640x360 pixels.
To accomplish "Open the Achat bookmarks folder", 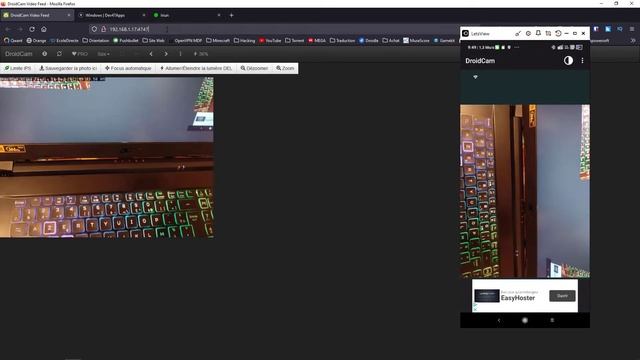I will point(391,40).
